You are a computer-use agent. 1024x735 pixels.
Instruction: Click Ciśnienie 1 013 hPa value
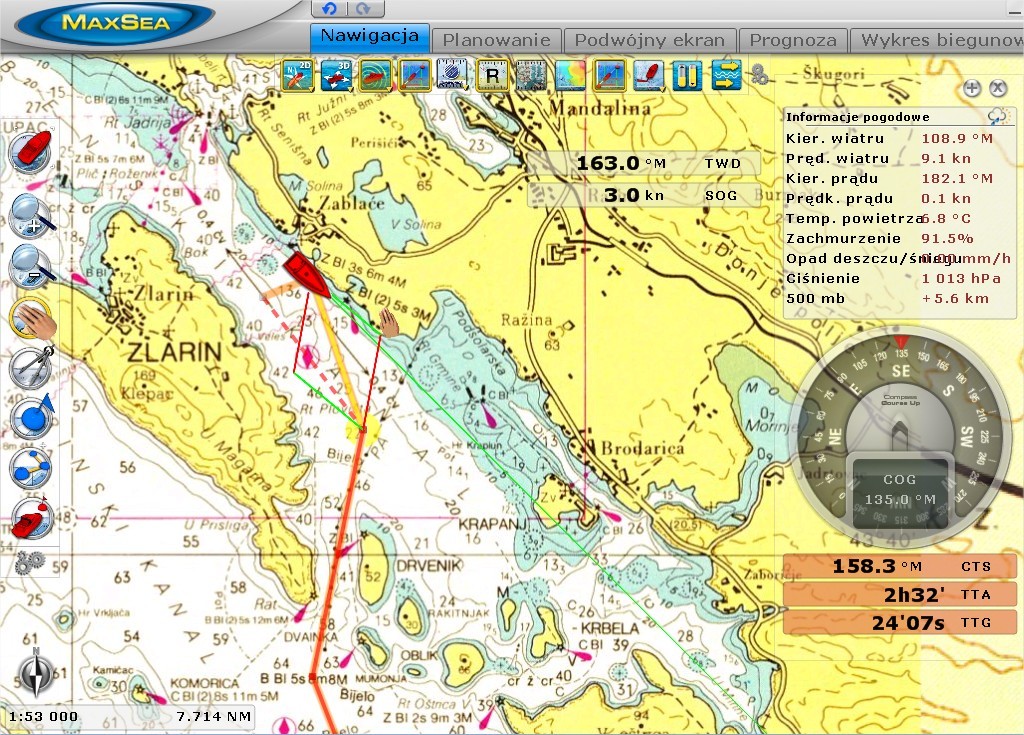[961, 279]
